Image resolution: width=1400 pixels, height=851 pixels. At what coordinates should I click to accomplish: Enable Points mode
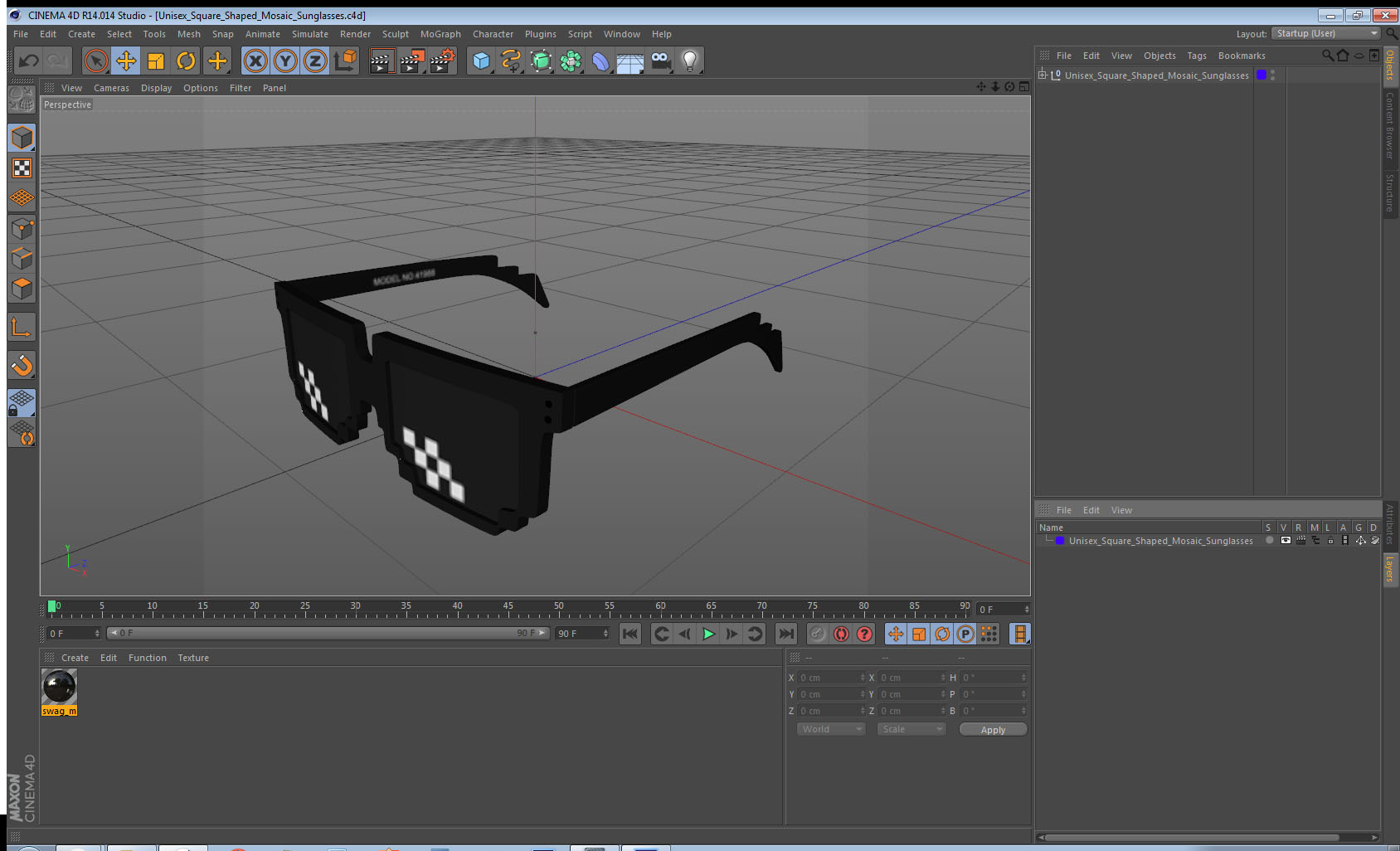click(22, 228)
